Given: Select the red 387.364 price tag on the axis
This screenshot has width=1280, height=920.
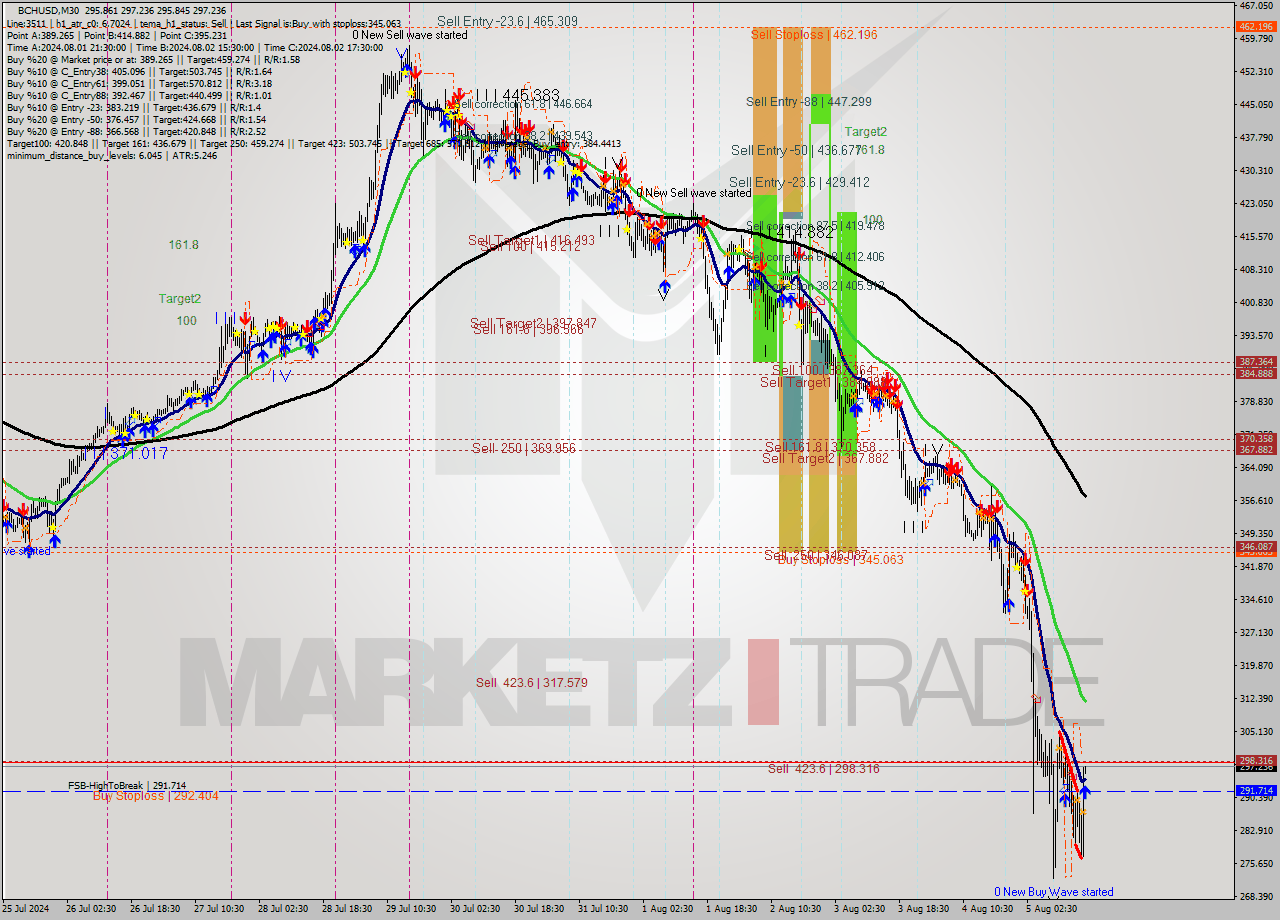Looking at the screenshot, I should coord(1256,362).
